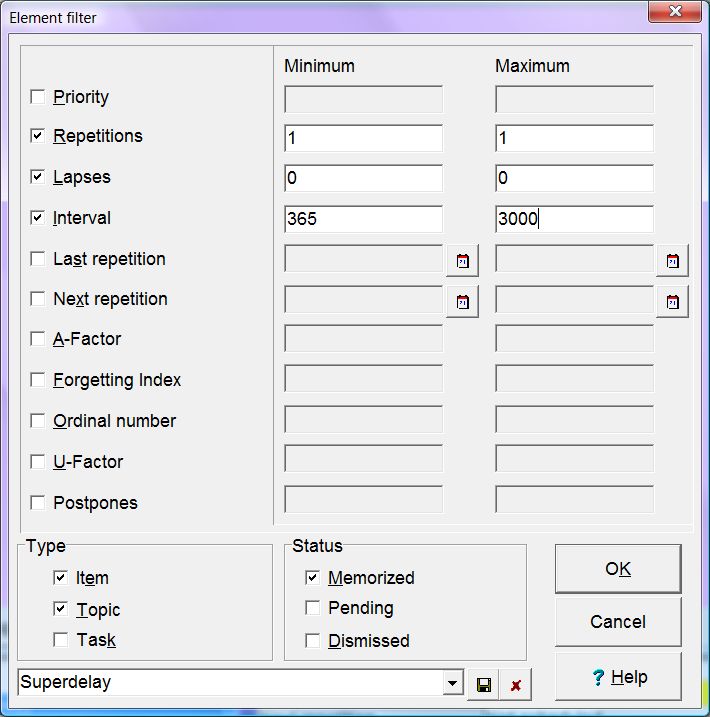The height and width of the screenshot is (717, 710).
Task: Save the Superdelay filter with floppy icon
Action: click(484, 685)
